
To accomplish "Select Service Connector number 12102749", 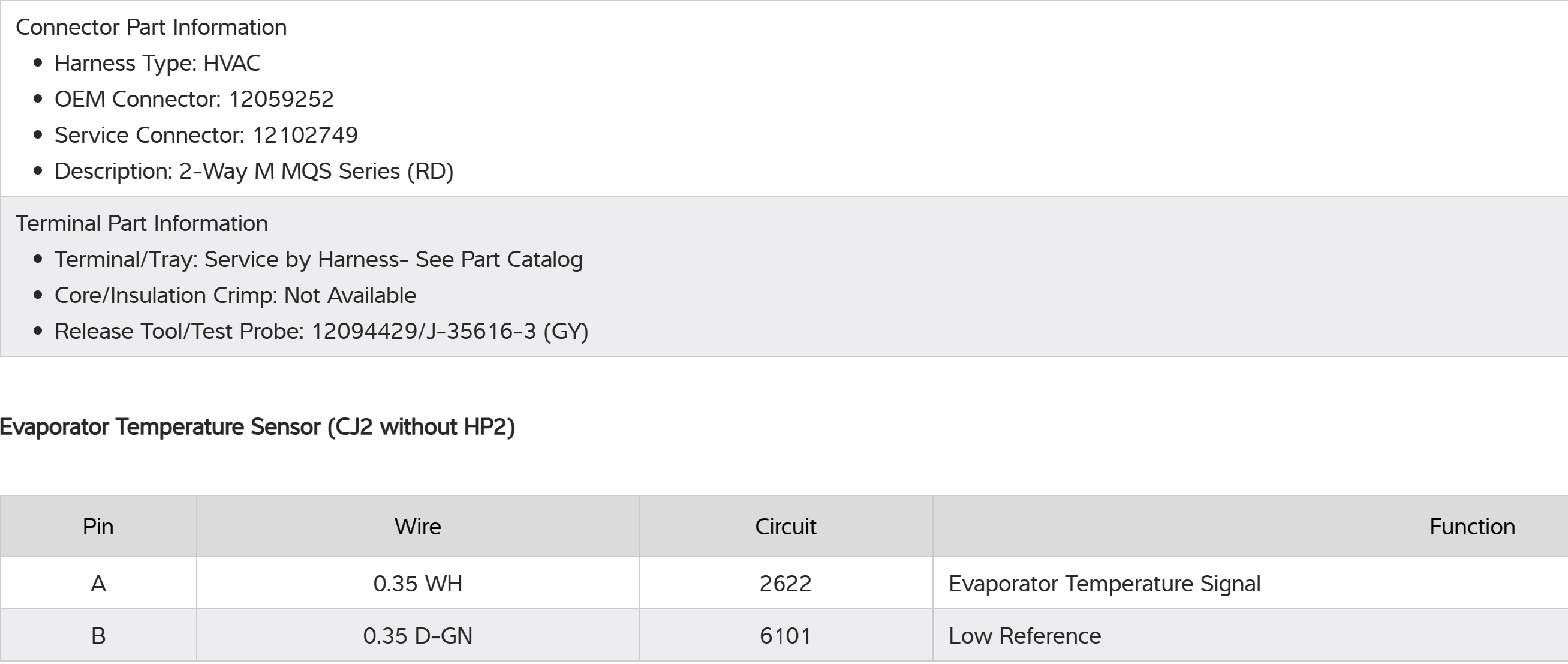I will pos(305,135).
